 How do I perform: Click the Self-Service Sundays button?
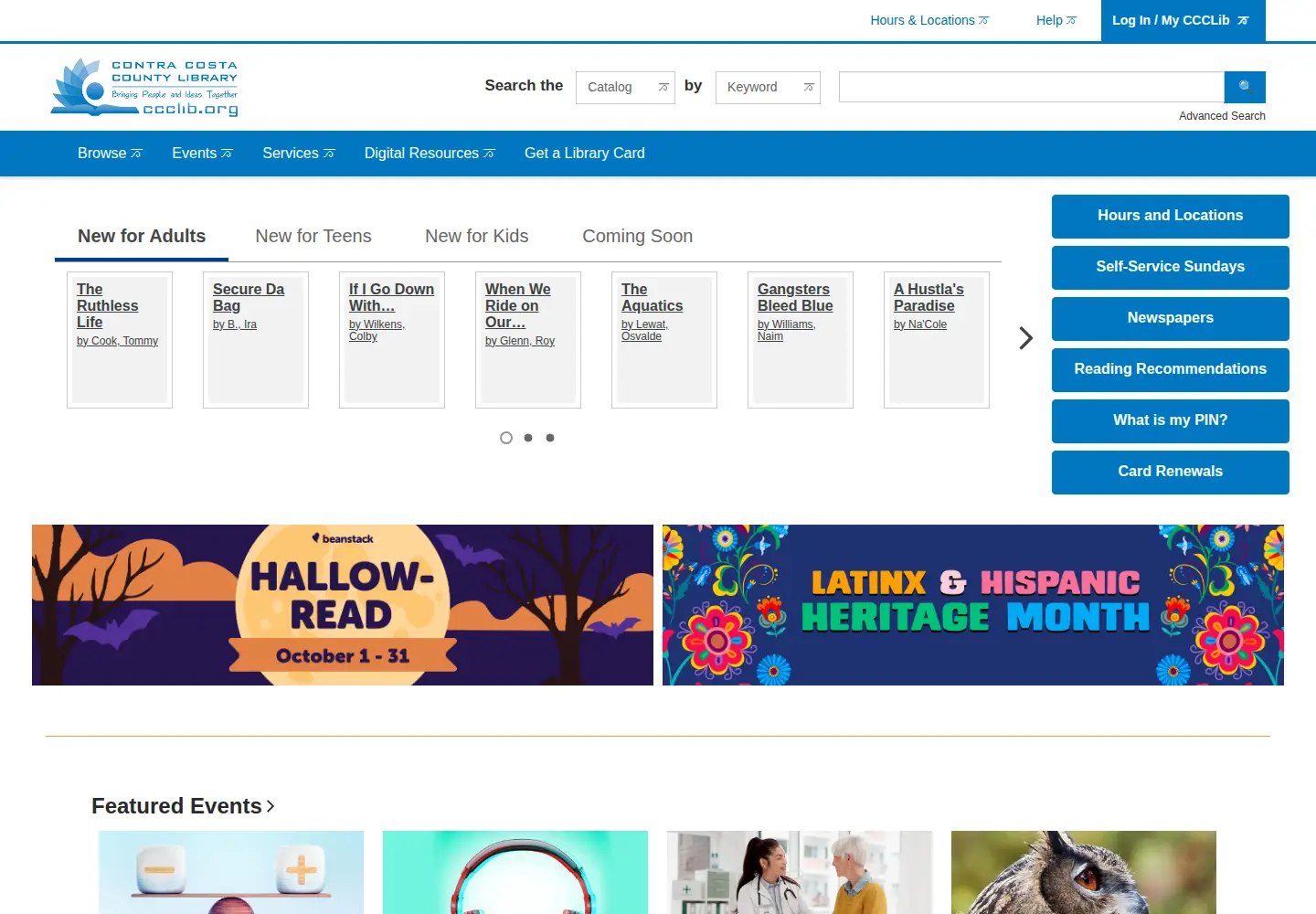[x=1171, y=268]
